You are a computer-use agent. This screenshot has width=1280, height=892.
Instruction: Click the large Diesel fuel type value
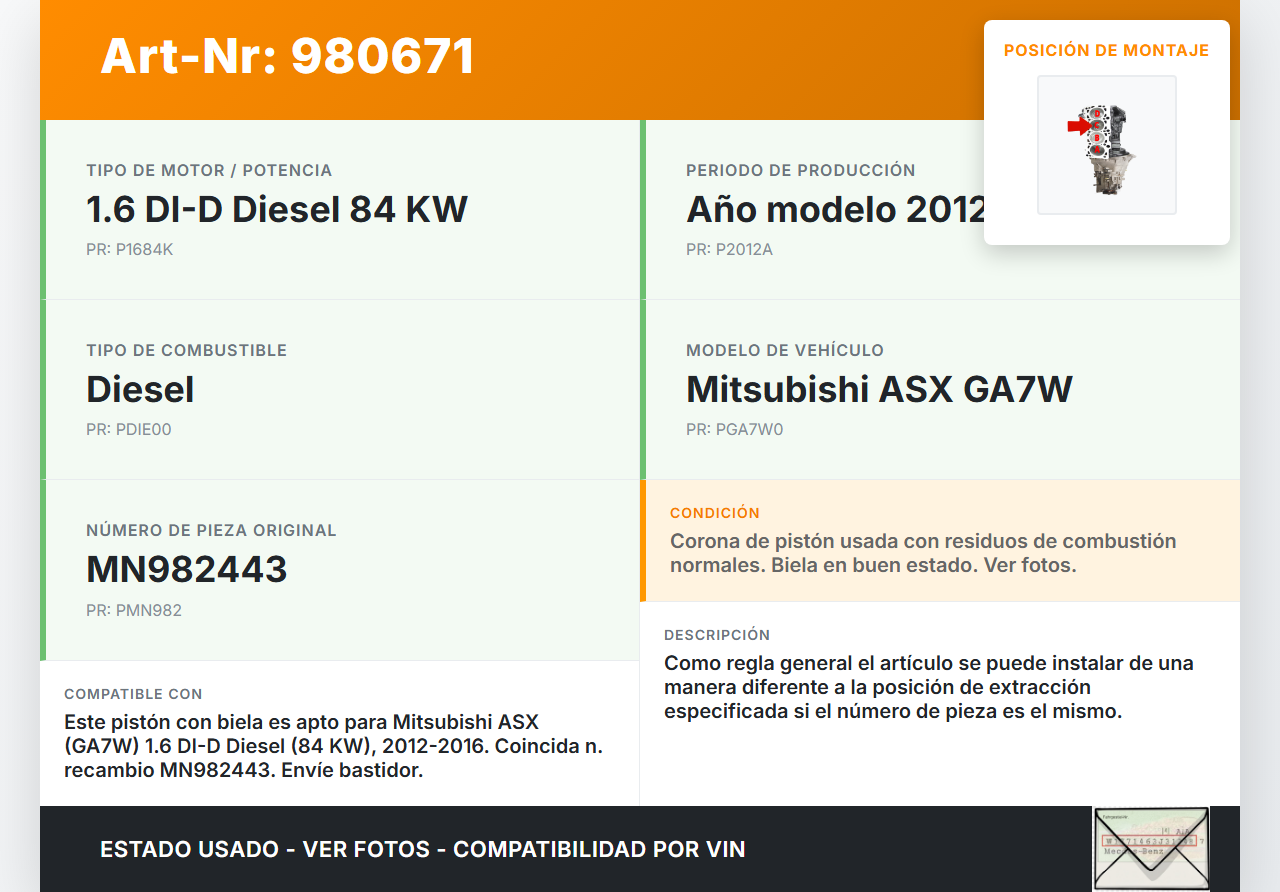click(140, 390)
